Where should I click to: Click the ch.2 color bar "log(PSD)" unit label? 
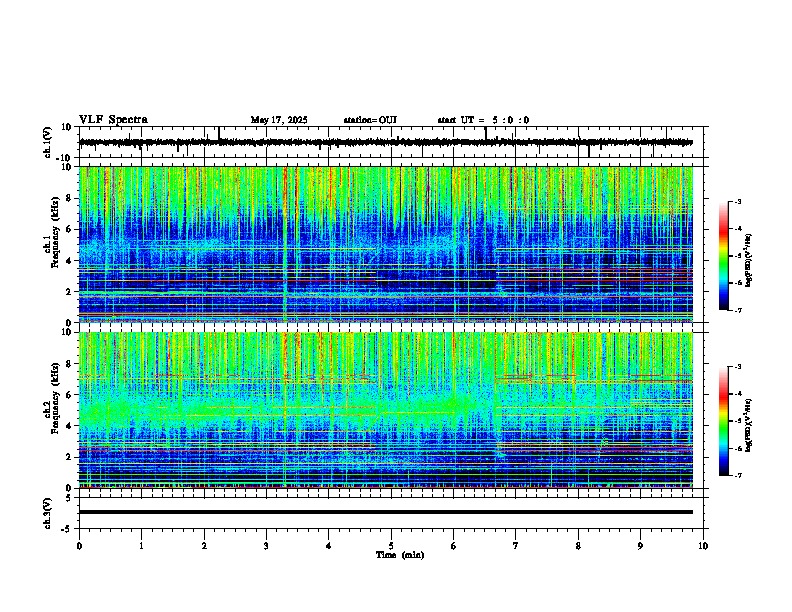pos(749,425)
